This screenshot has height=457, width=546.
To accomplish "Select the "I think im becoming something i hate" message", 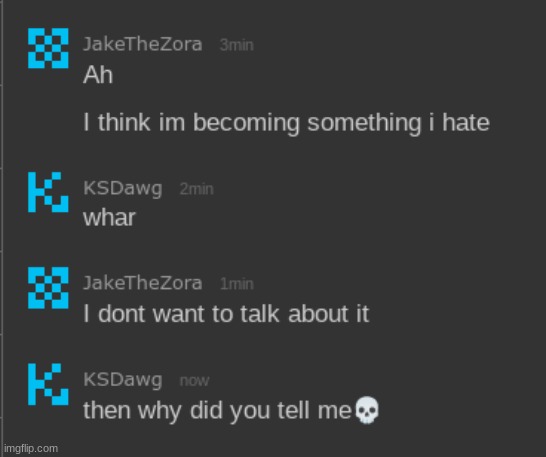I will pyautogui.click(x=286, y=123).
